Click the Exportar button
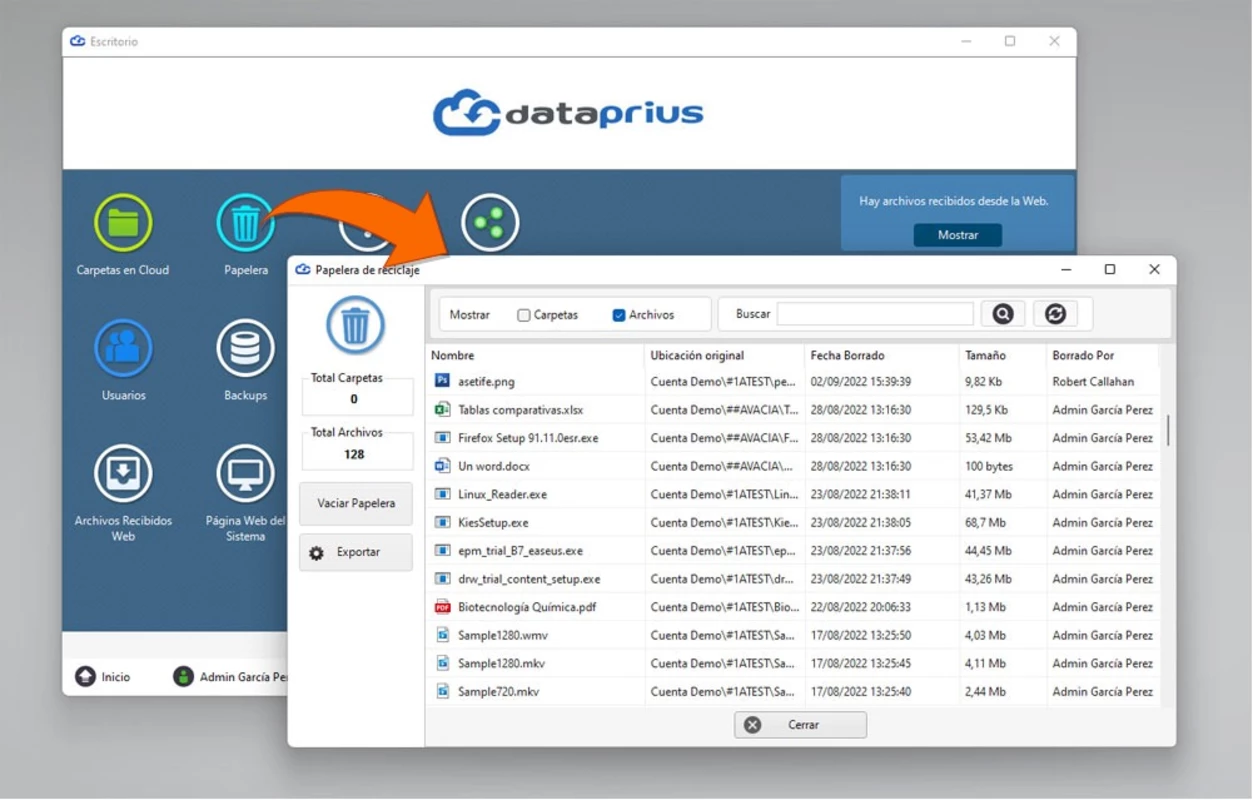The width and height of the screenshot is (1253, 800). tap(356, 552)
